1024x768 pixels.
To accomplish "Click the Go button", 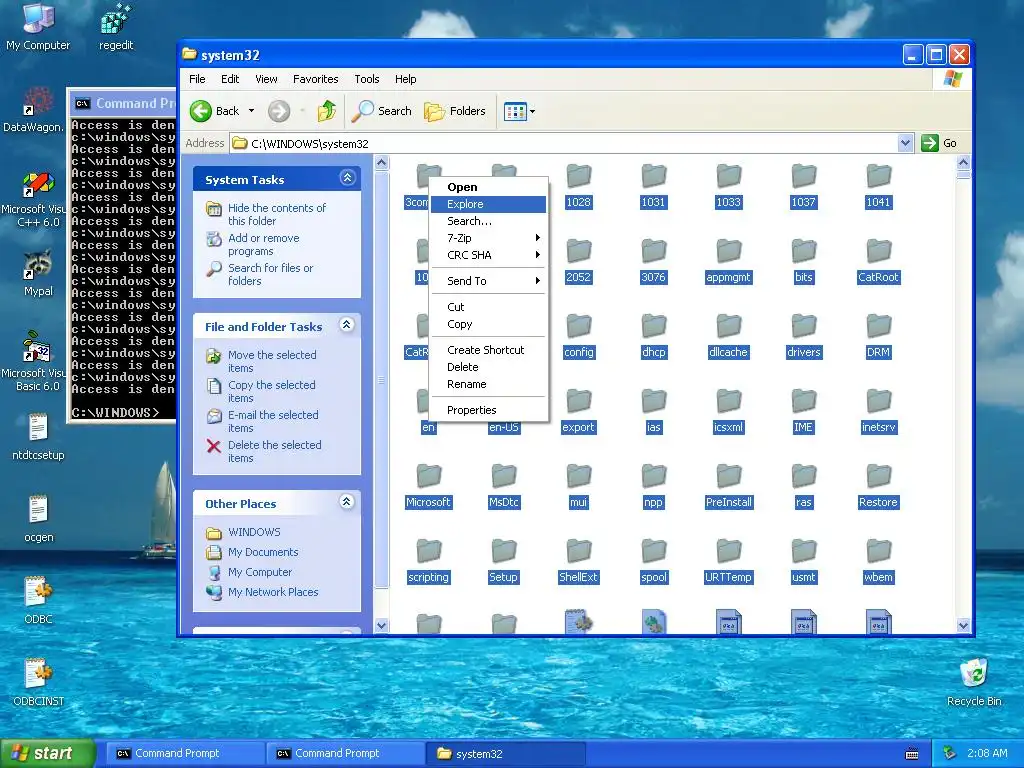I will click(x=939, y=143).
